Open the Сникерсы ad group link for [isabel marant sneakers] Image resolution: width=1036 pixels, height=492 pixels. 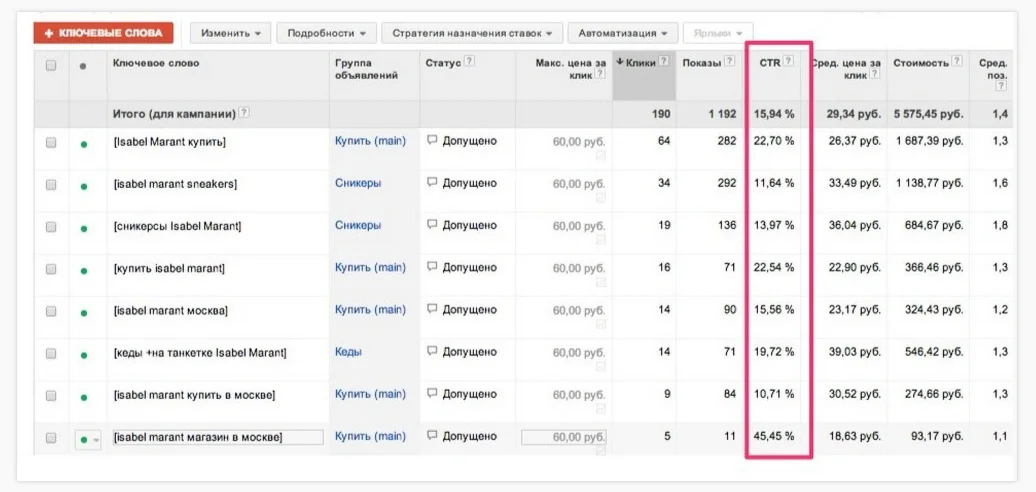pos(358,184)
